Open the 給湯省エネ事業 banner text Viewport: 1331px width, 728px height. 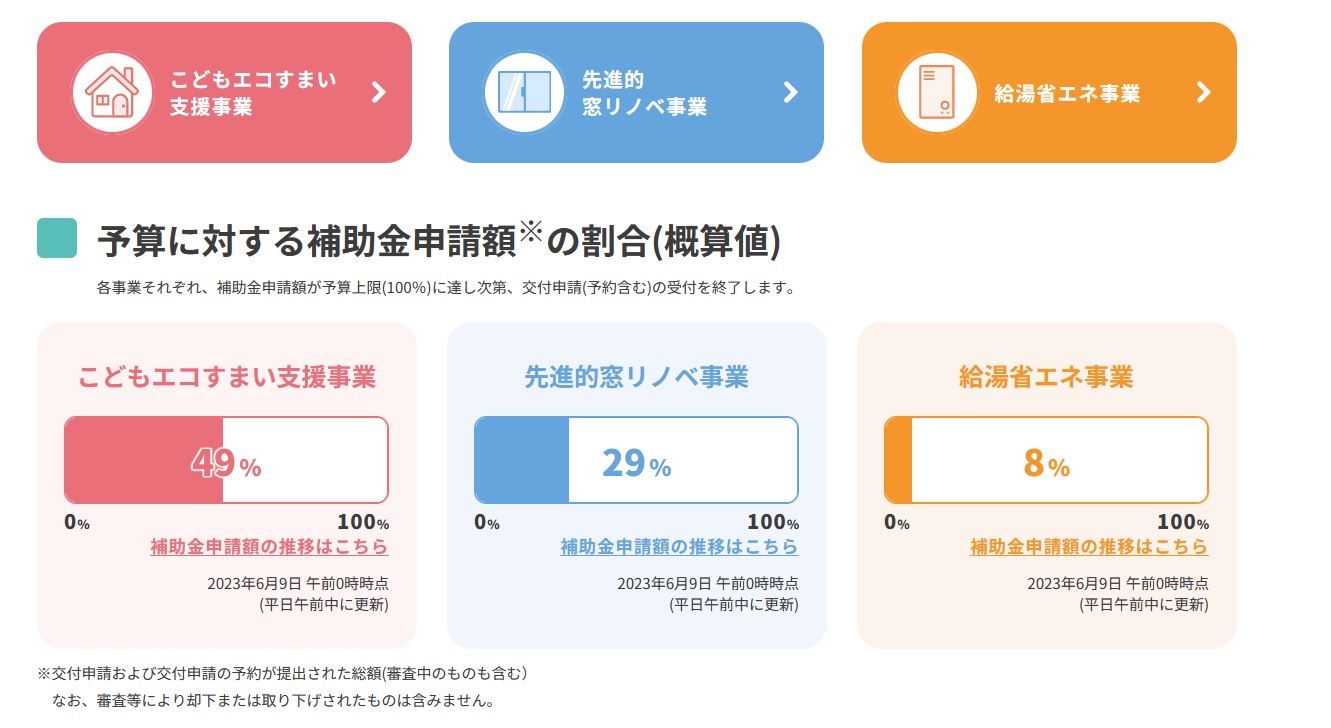pos(1067,94)
